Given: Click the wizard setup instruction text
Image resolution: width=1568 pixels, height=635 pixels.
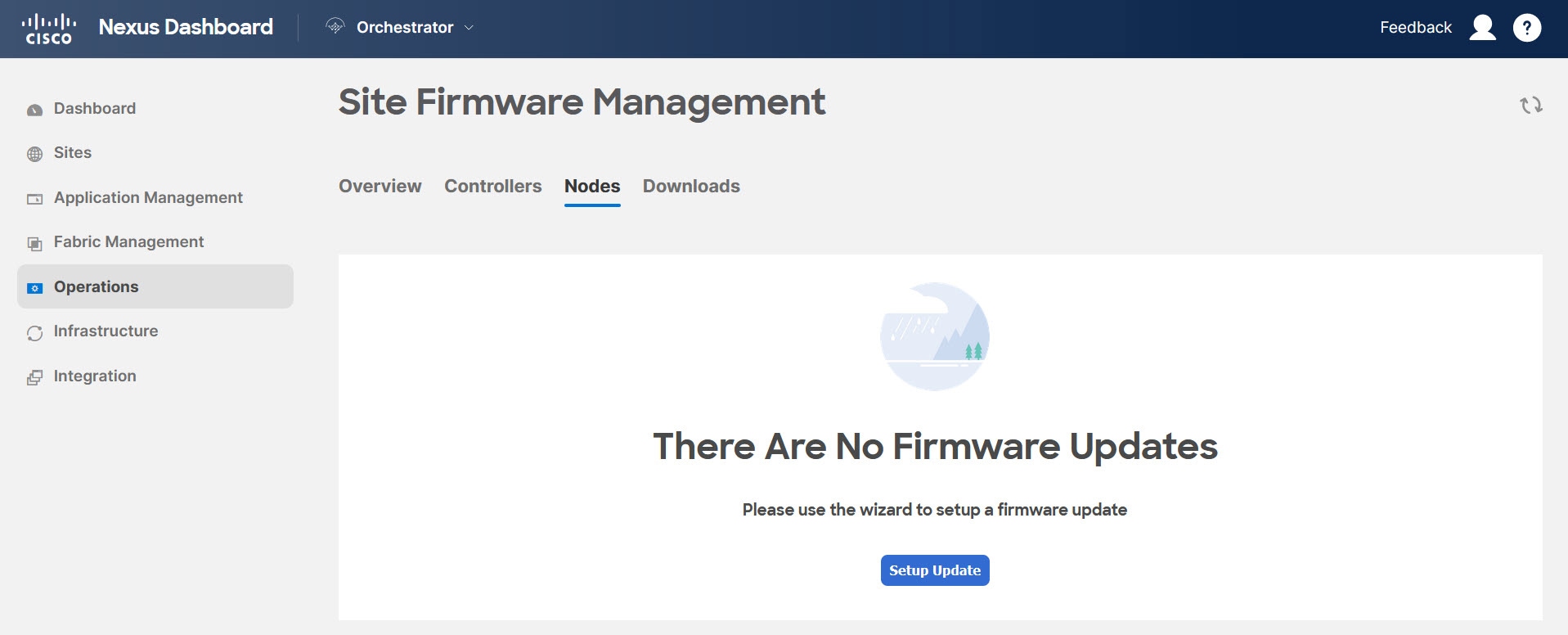Looking at the screenshot, I should tap(935, 510).
